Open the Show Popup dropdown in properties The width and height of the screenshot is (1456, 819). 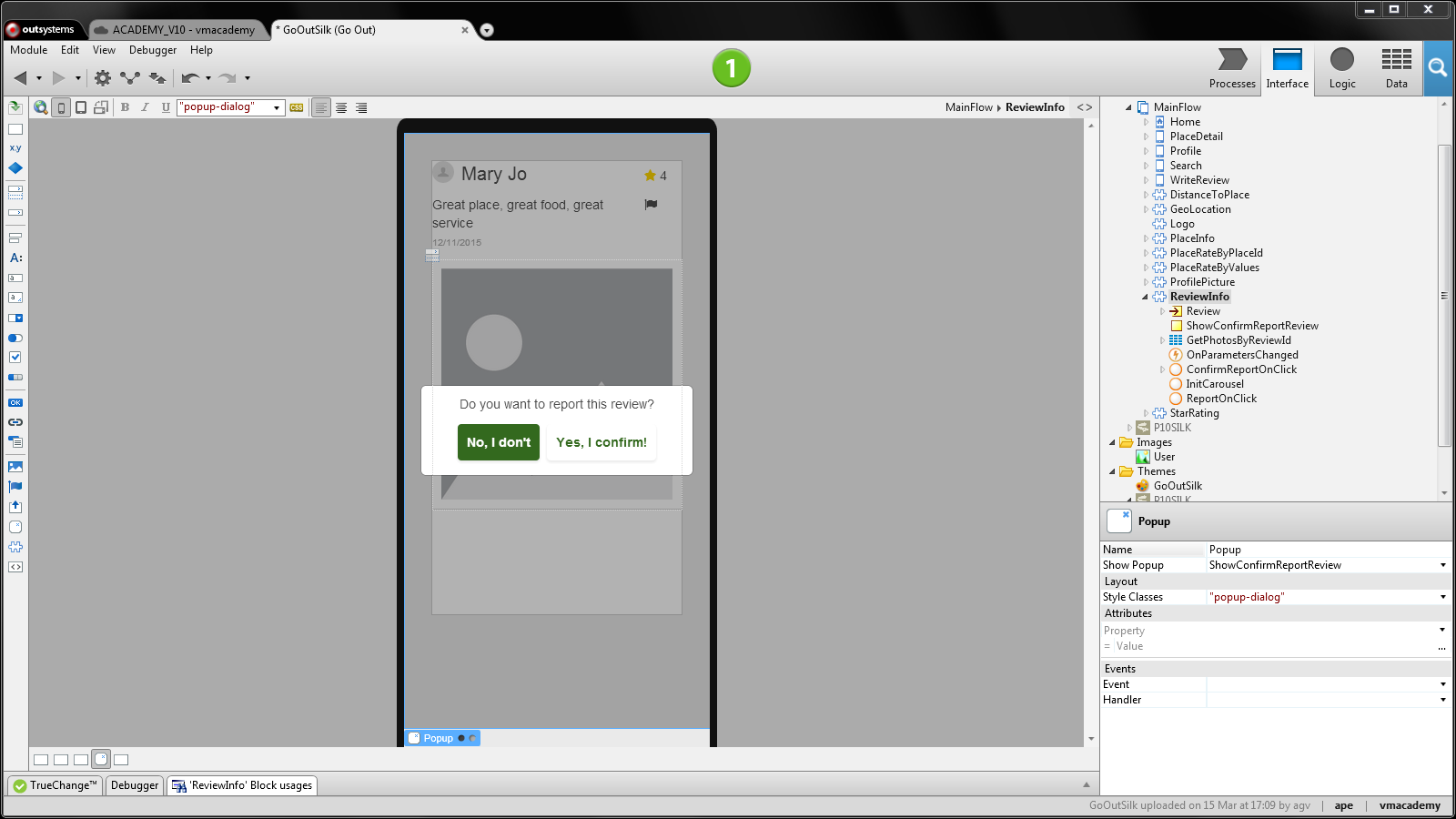1441,564
